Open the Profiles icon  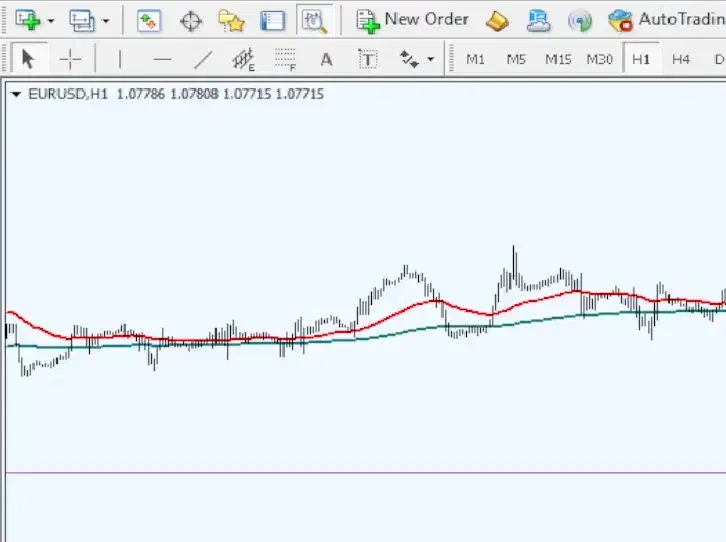click(x=81, y=20)
